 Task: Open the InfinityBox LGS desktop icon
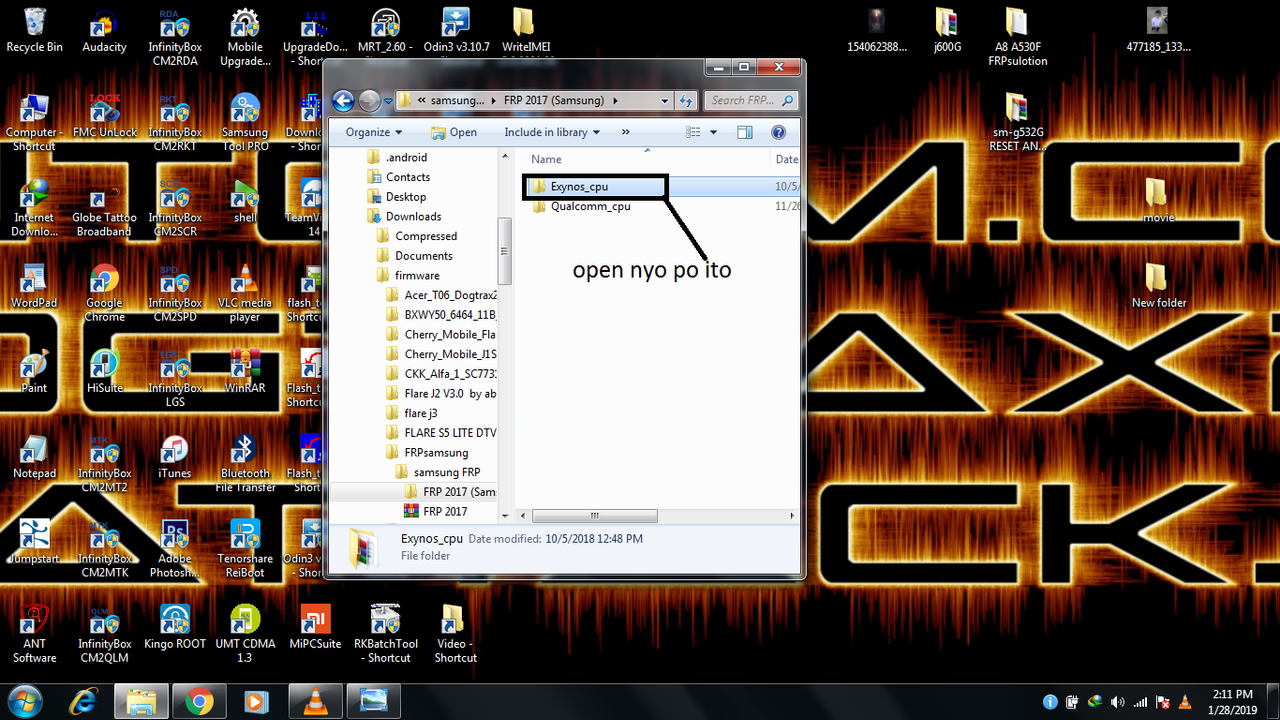tap(175, 379)
